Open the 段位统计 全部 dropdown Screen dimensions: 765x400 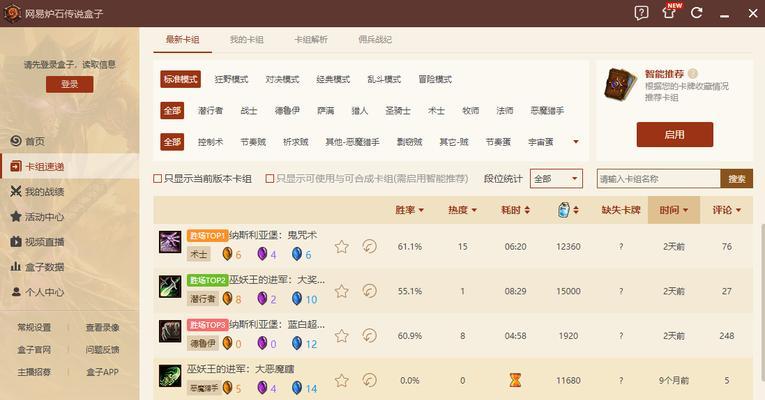point(556,179)
